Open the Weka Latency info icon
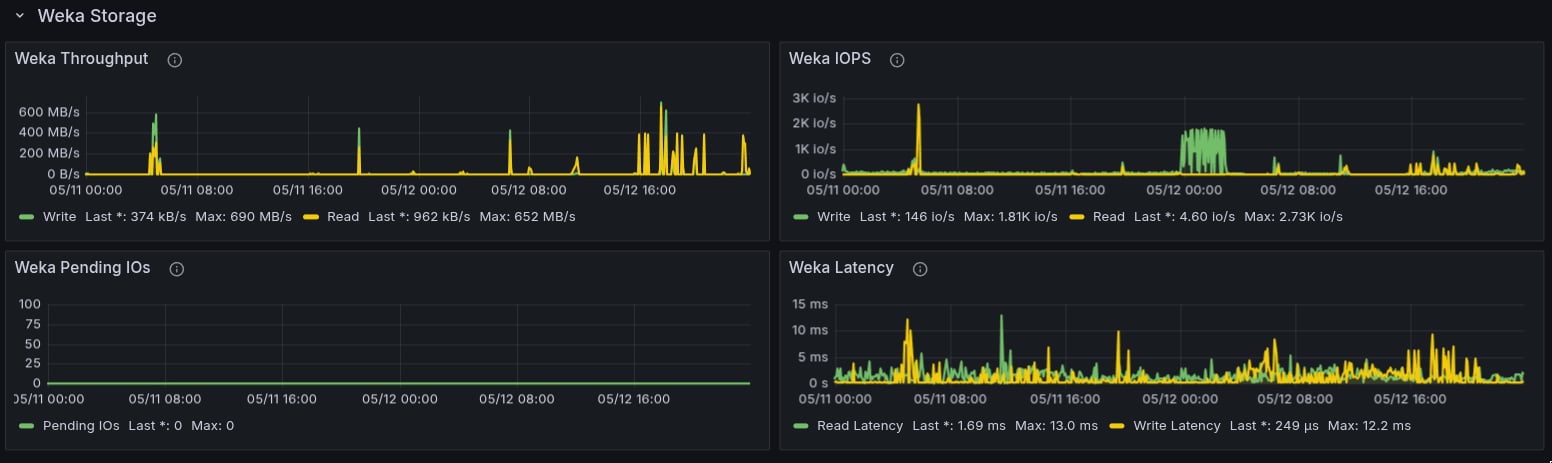Image resolution: width=1552 pixels, height=463 pixels. pos(920,269)
